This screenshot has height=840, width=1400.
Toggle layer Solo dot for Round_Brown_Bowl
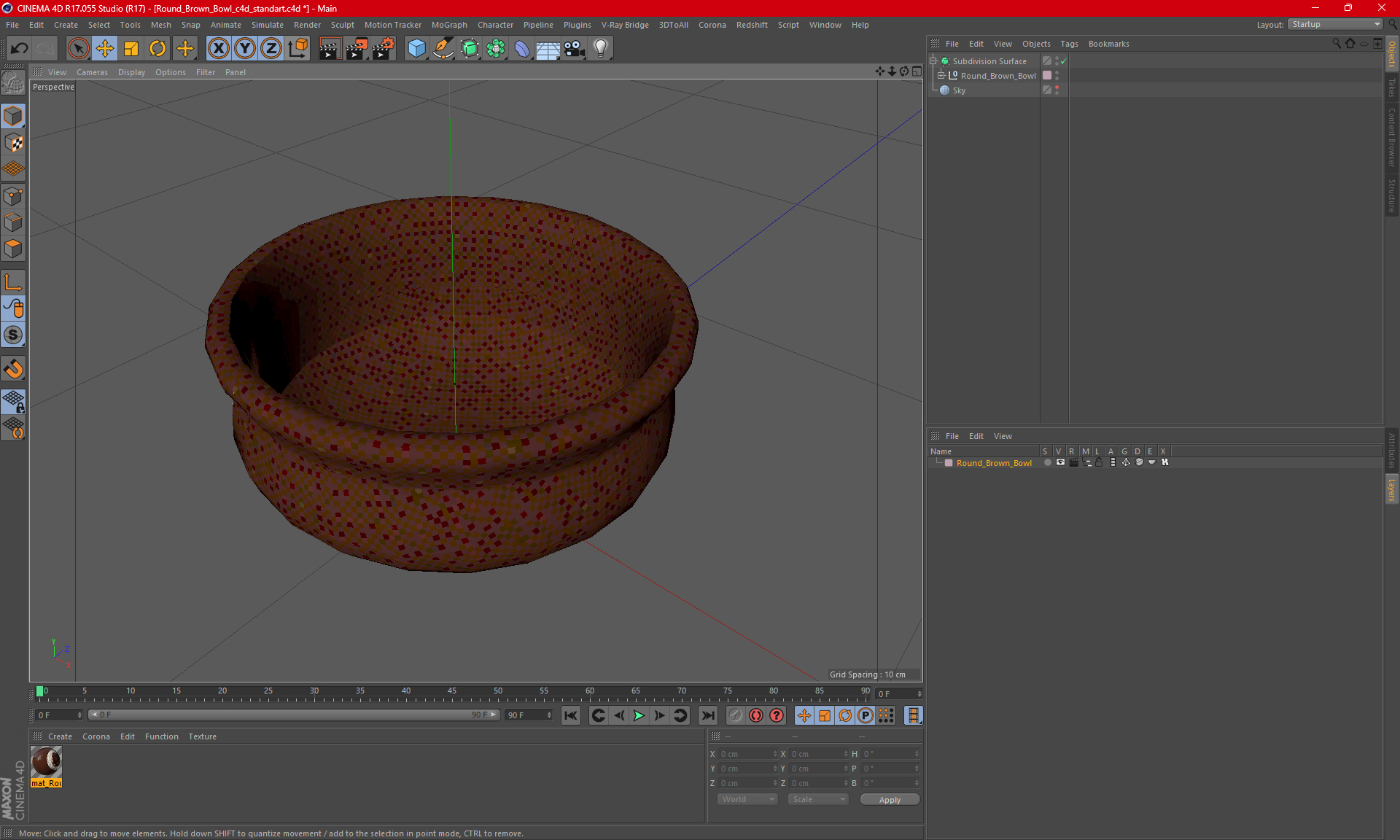[1047, 462]
